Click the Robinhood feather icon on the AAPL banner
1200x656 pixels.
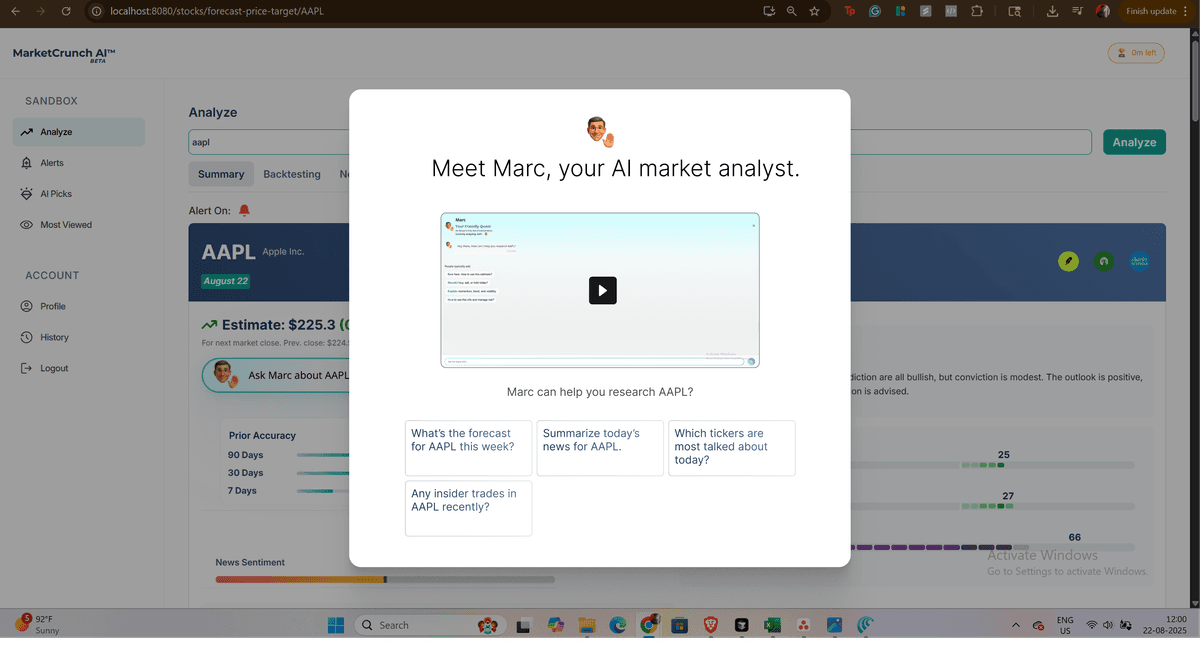pyautogui.click(x=1068, y=261)
